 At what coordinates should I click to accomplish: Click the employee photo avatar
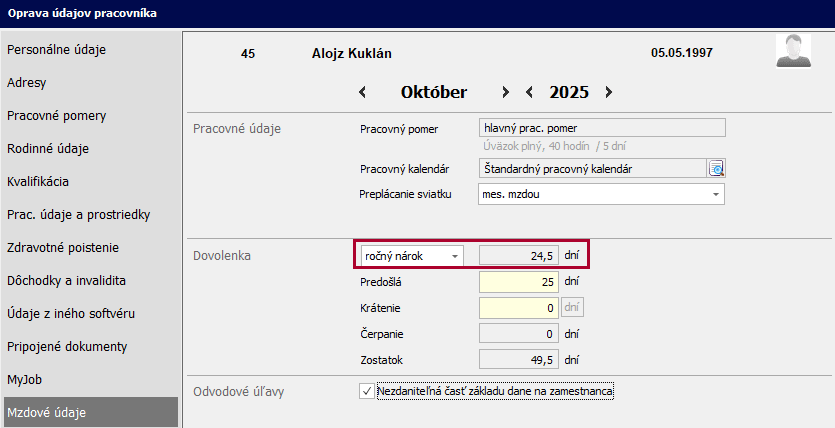pyautogui.click(x=793, y=50)
